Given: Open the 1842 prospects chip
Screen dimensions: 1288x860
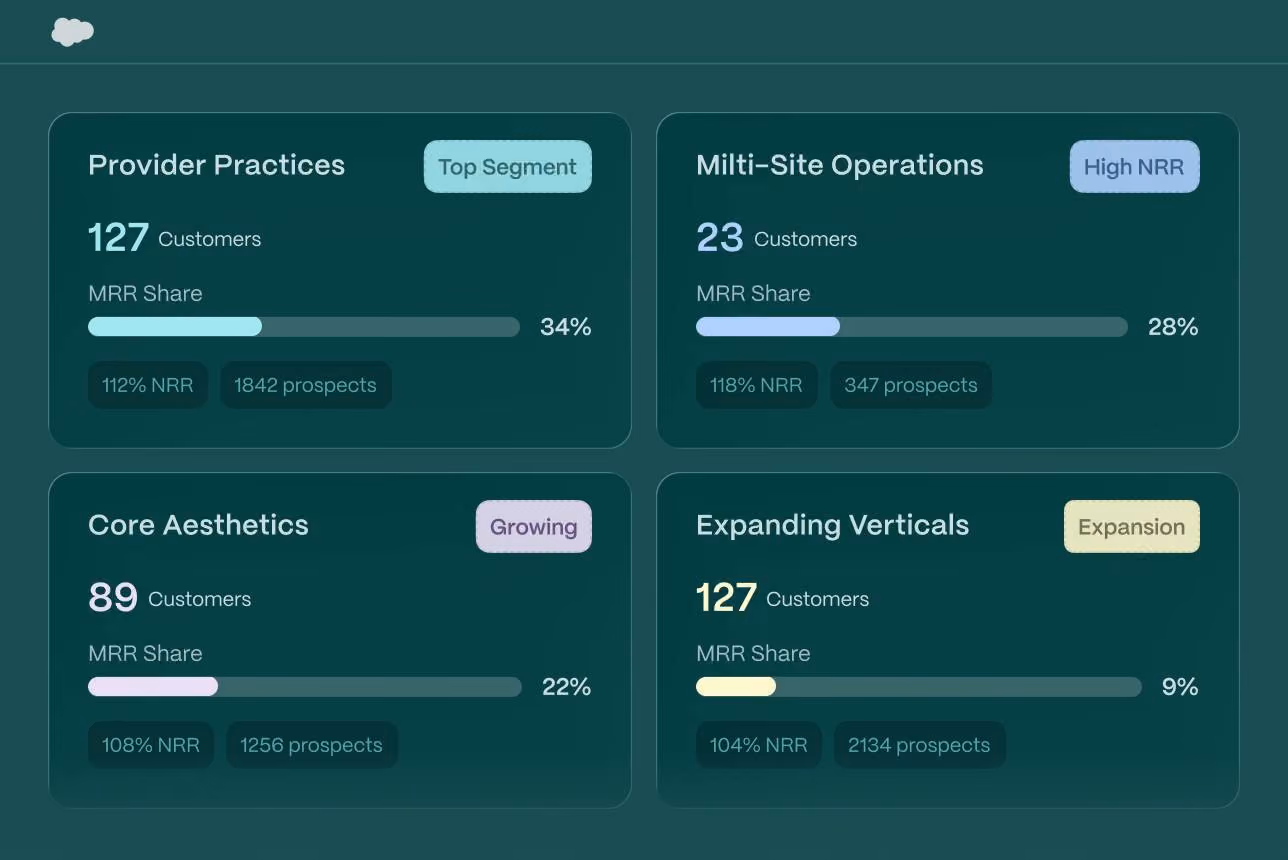Looking at the screenshot, I should click(x=306, y=385).
